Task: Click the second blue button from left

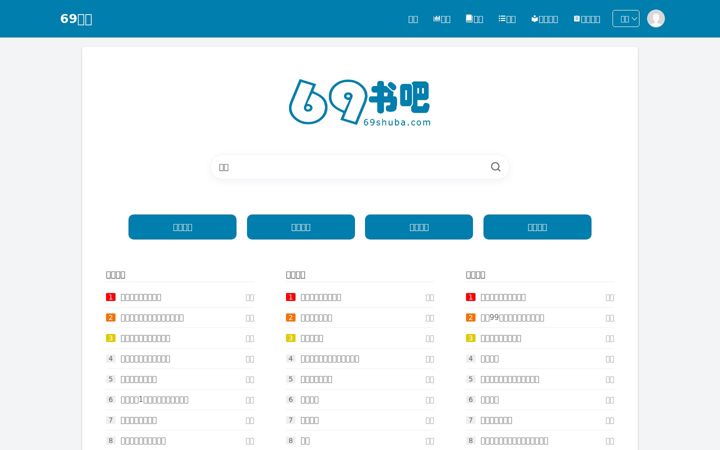Action: coord(301,227)
